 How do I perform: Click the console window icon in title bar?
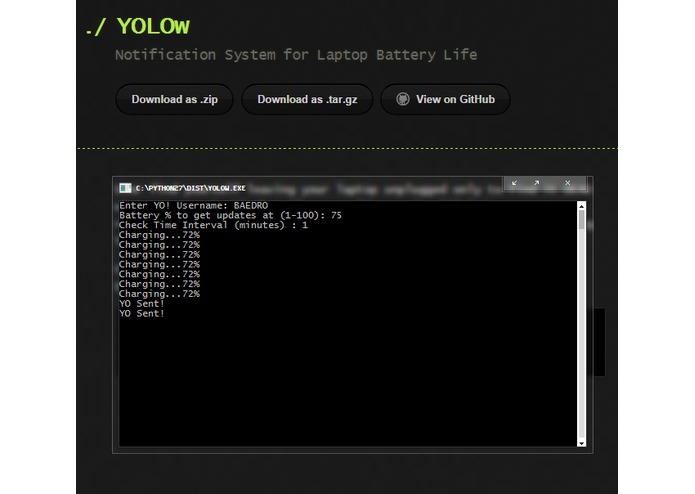pos(125,188)
